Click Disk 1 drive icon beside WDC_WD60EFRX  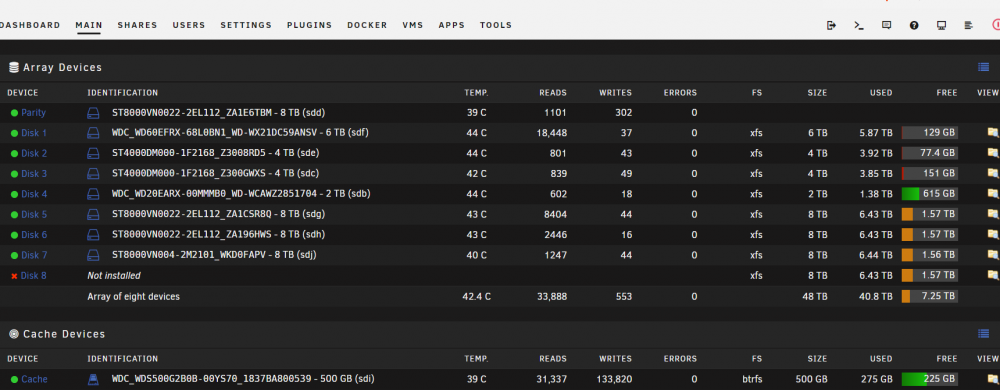click(x=93, y=133)
